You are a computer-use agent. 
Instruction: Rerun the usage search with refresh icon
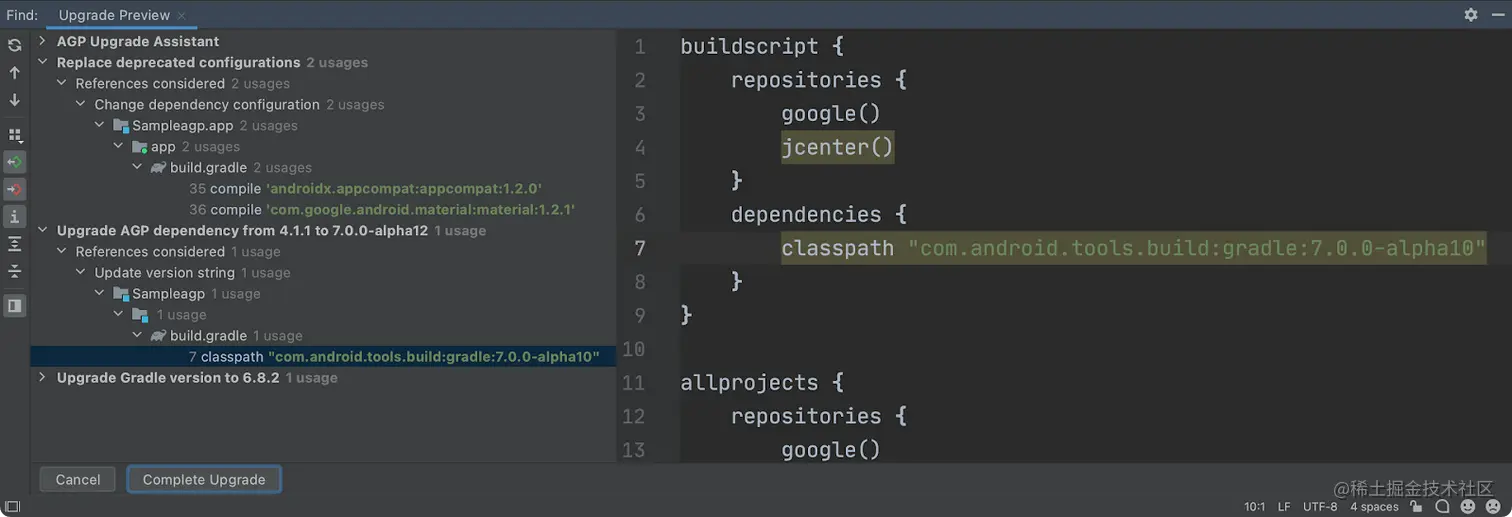pyautogui.click(x=14, y=46)
